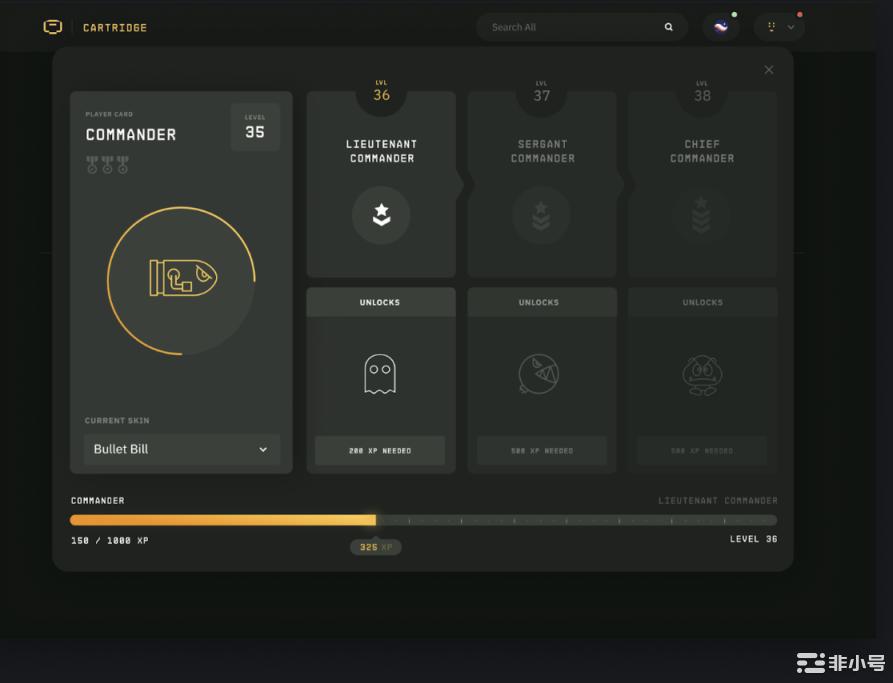Click the 200 XP Needed button
The image size is (893, 683).
[380, 451]
